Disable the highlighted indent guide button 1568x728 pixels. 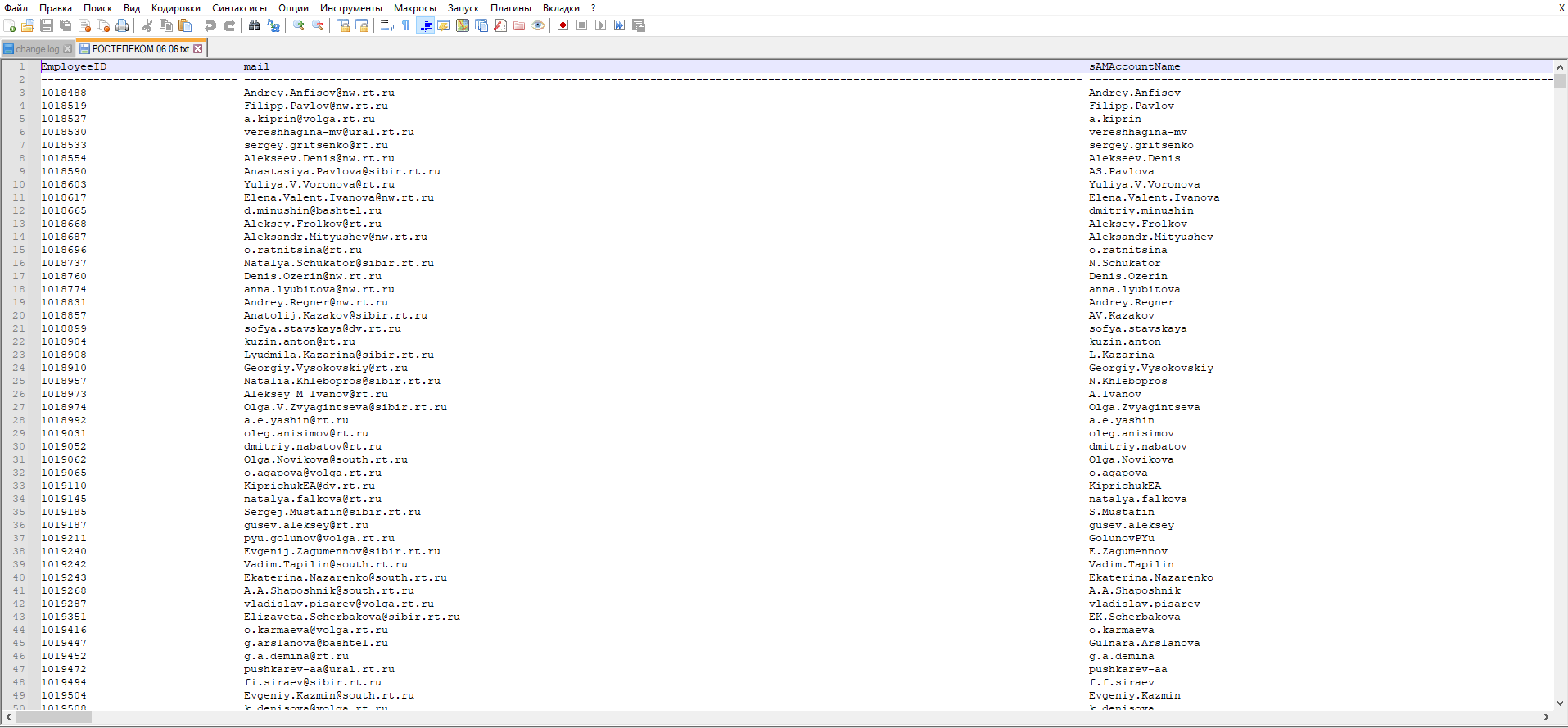426,25
